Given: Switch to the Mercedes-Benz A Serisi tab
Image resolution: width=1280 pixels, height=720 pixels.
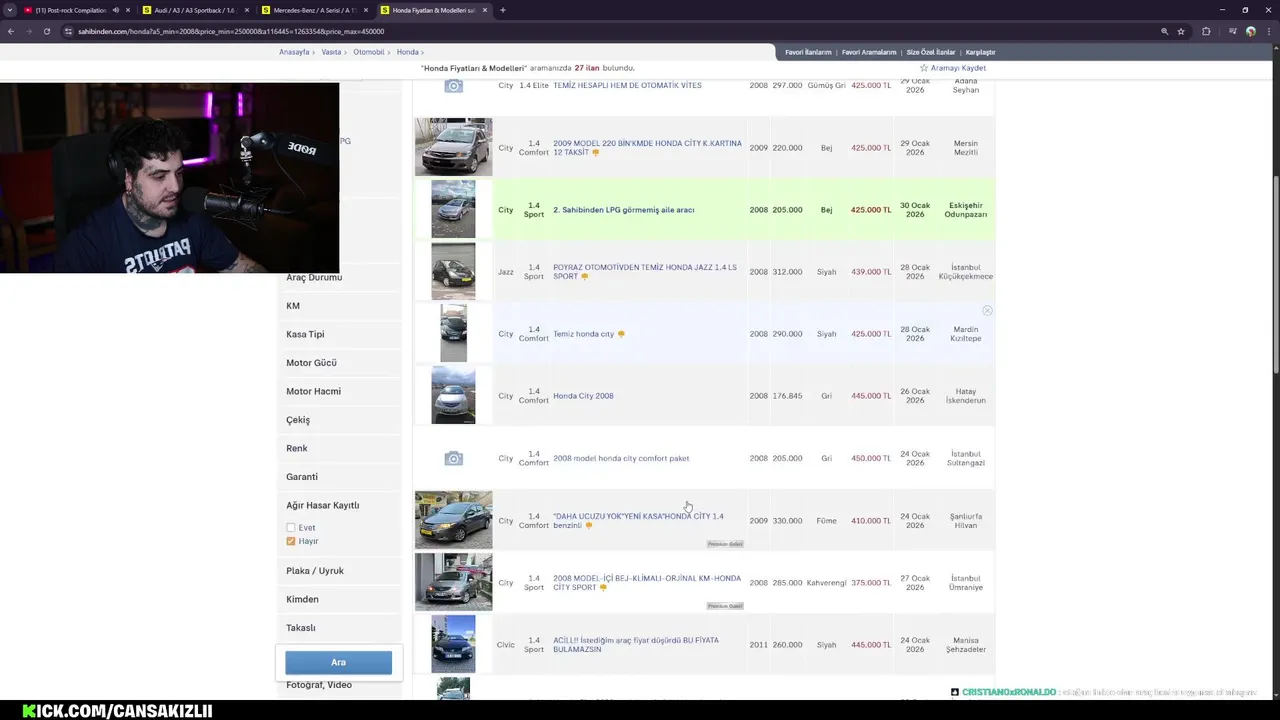Looking at the screenshot, I should (314, 10).
